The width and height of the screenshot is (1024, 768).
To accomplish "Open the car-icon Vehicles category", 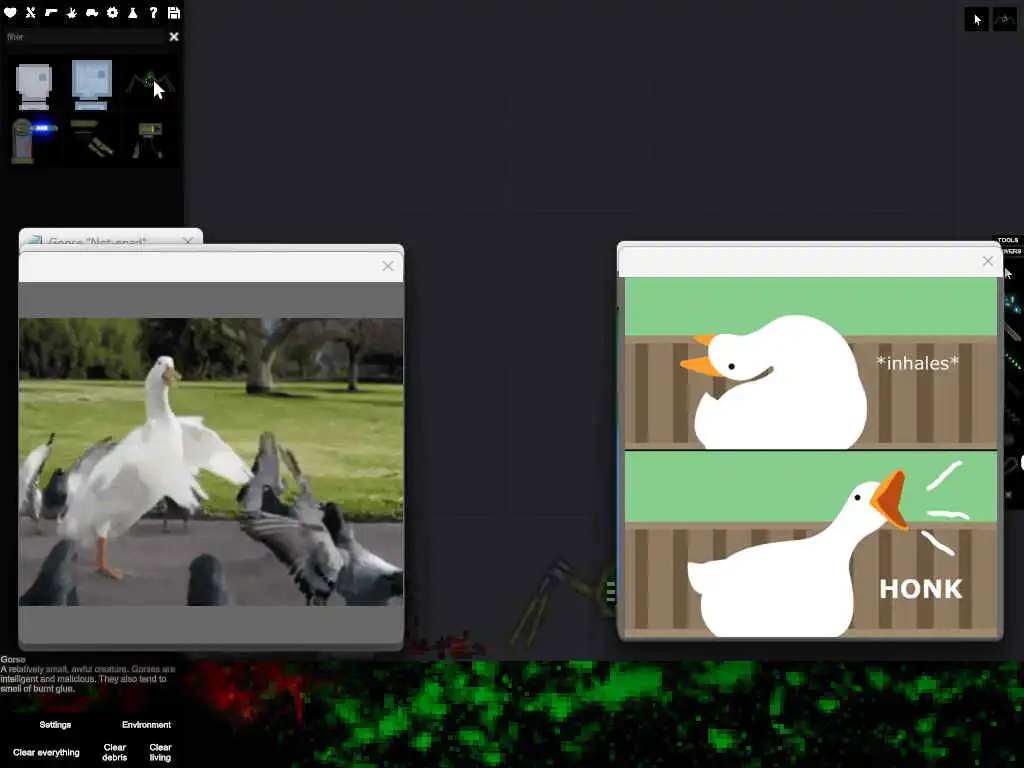I will pyautogui.click(x=92, y=12).
